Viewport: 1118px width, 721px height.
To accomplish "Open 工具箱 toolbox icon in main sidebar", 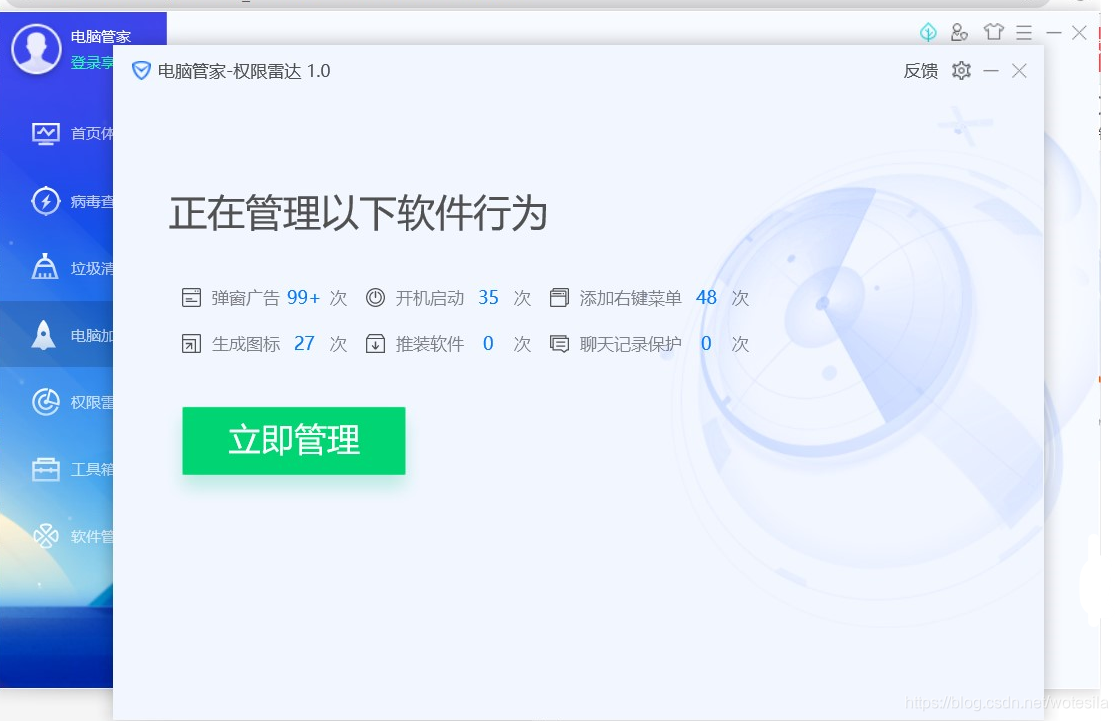I will tap(46, 469).
